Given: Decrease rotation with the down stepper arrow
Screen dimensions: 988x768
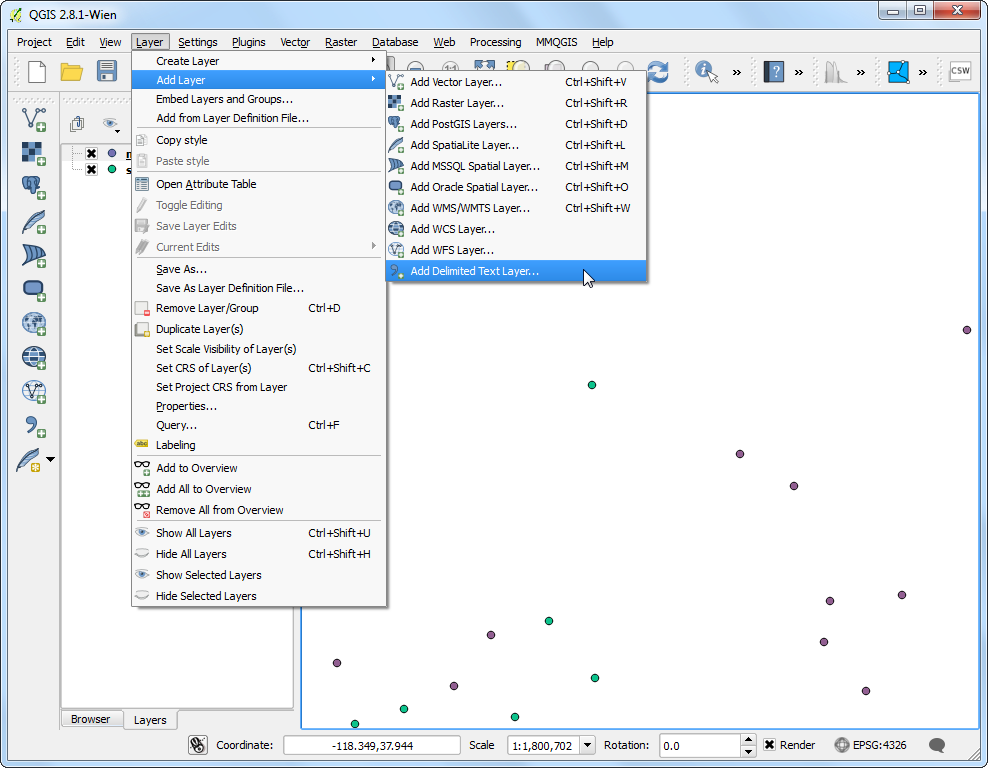Looking at the screenshot, I should 748,751.
